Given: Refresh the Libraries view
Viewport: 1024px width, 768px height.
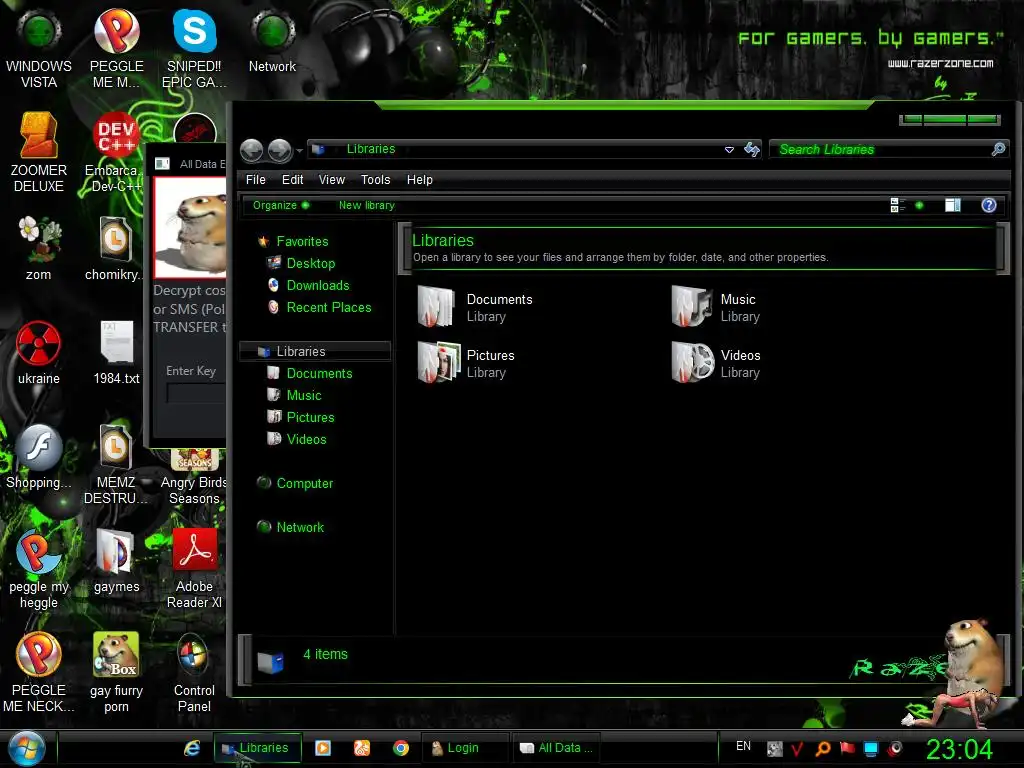Looking at the screenshot, I should point(752,150).
